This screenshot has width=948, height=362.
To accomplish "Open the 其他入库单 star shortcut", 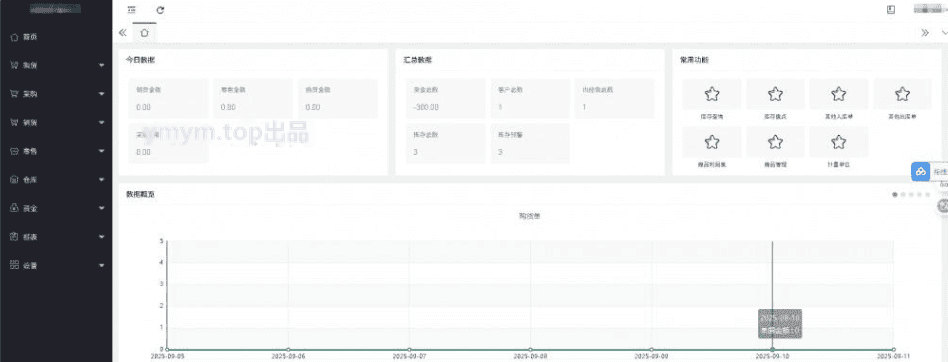I will pos(839,94).
